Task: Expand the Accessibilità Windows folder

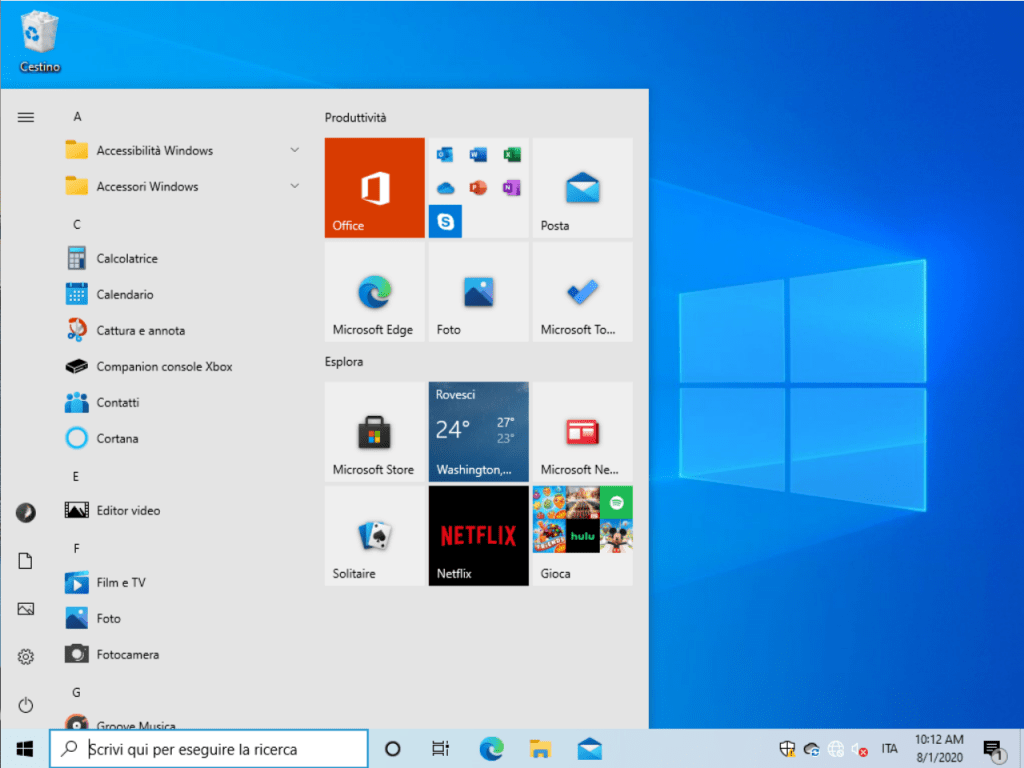Action: (x=183, y=150)
